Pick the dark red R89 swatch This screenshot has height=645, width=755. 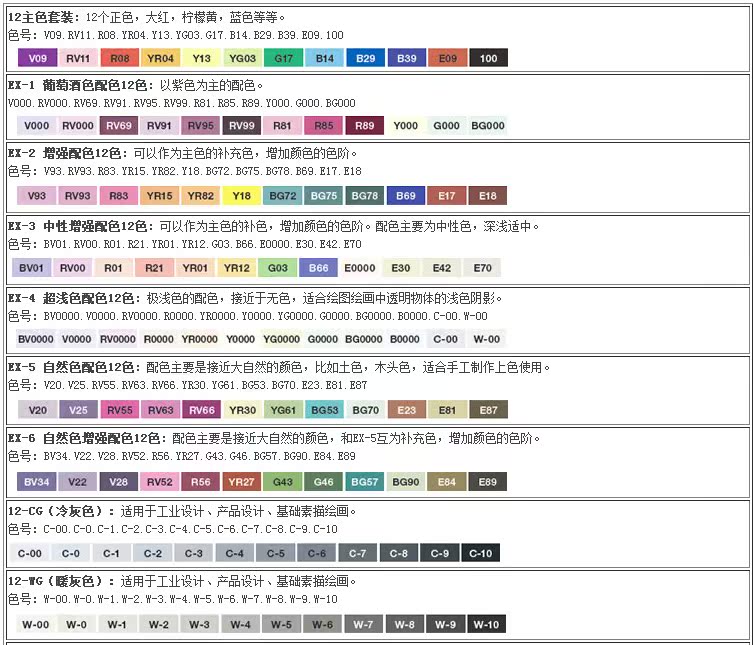(x=365, y=126)
